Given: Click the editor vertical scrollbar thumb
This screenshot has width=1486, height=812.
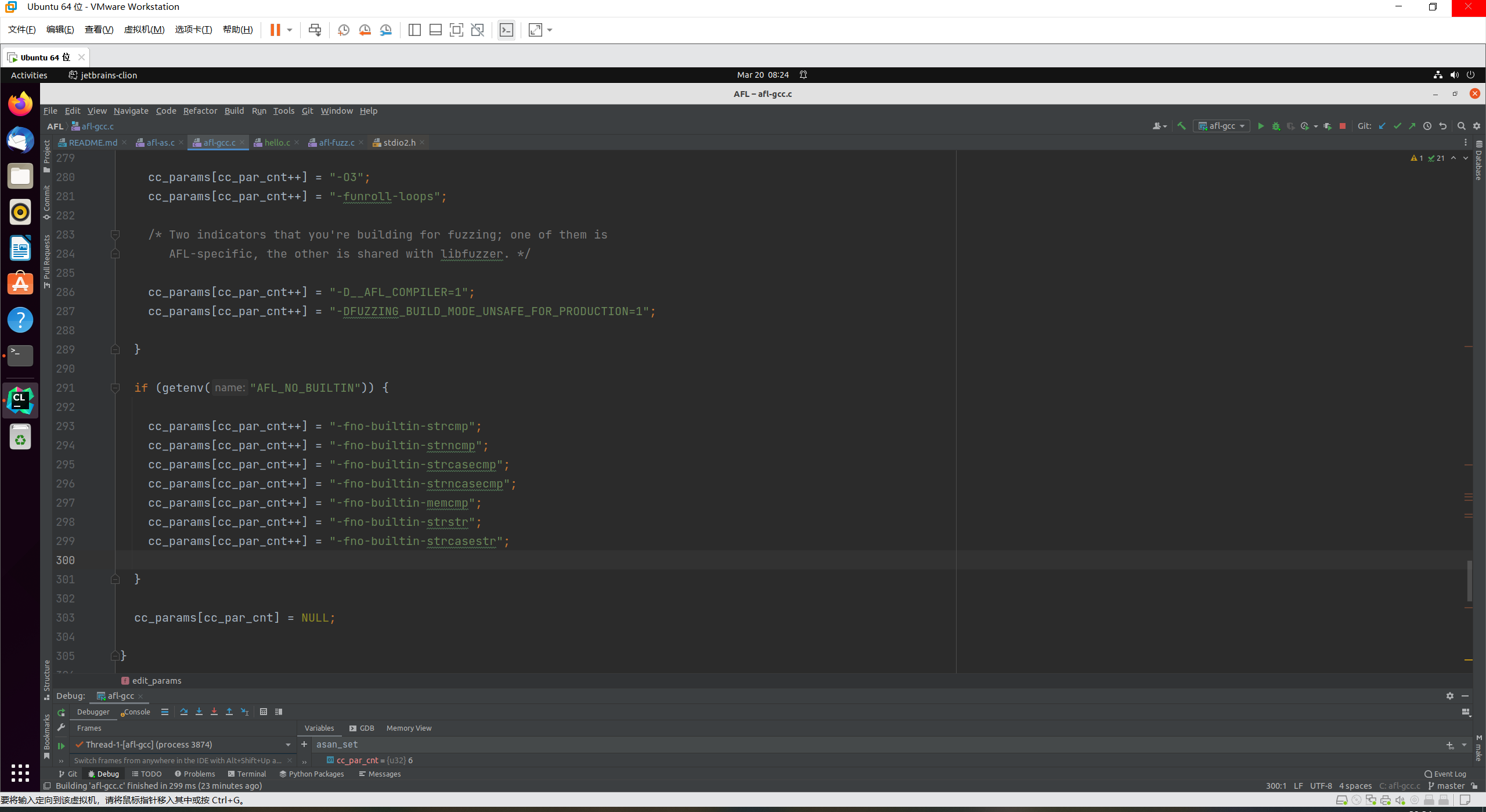Looking at the screenshot, I should [1469, 580].
